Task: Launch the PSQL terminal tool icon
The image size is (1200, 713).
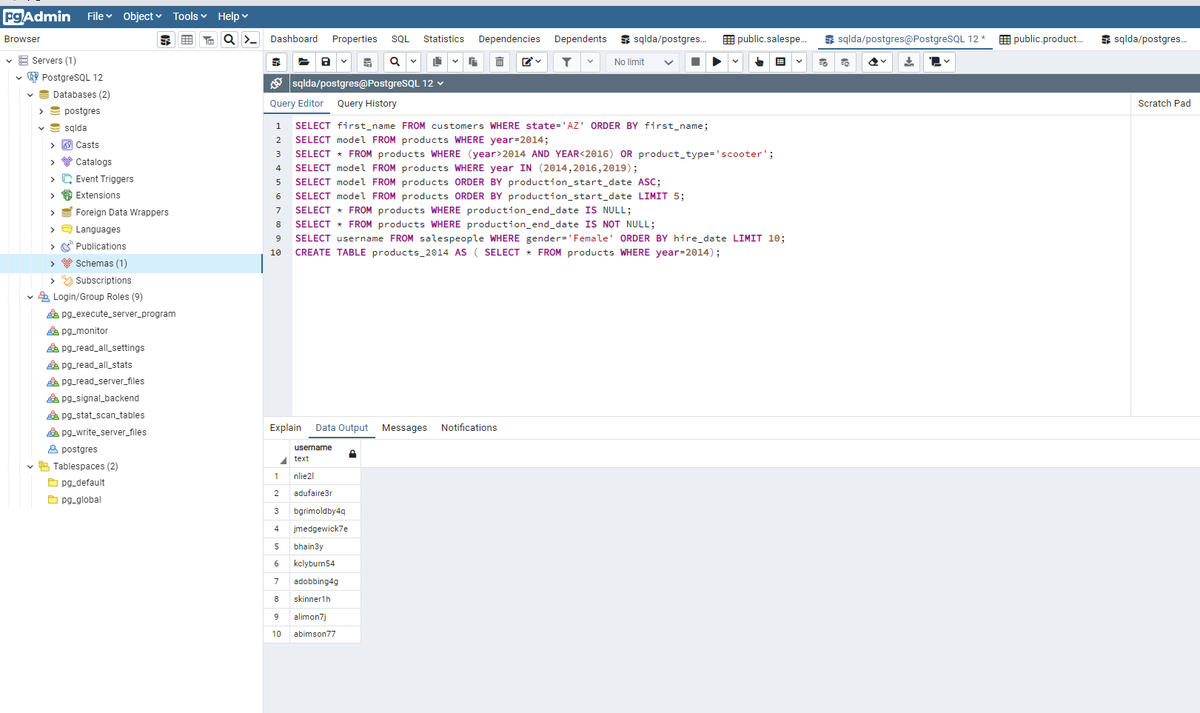Action: (251, 39)
